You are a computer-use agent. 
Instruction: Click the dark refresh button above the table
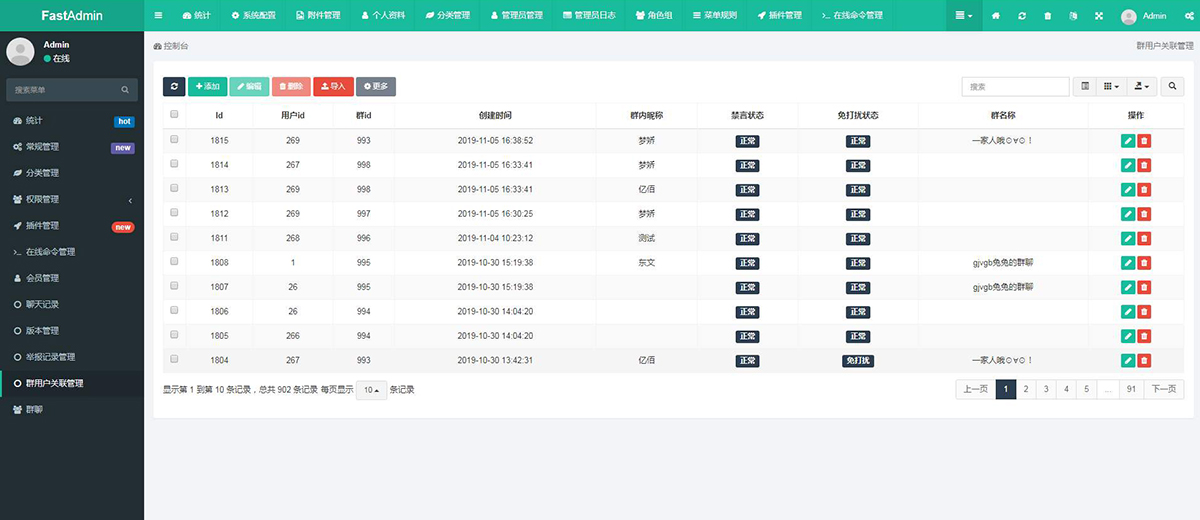click(174, 87)
